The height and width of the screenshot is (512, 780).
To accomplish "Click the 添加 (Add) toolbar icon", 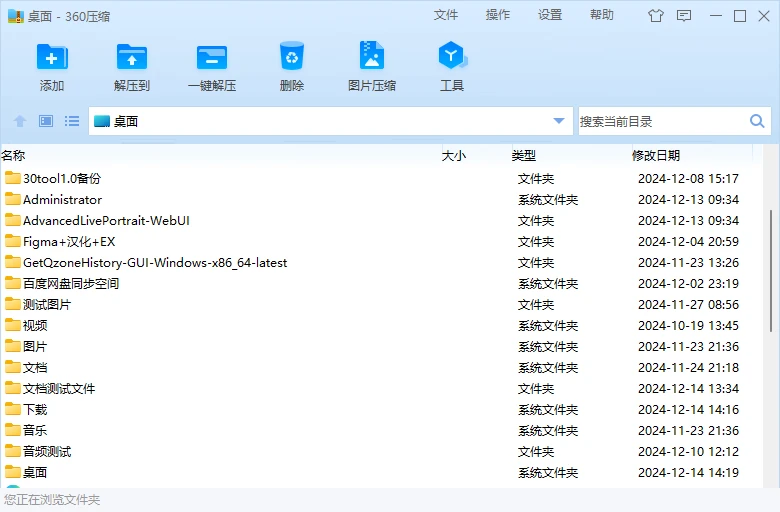I will click(52, 57).
